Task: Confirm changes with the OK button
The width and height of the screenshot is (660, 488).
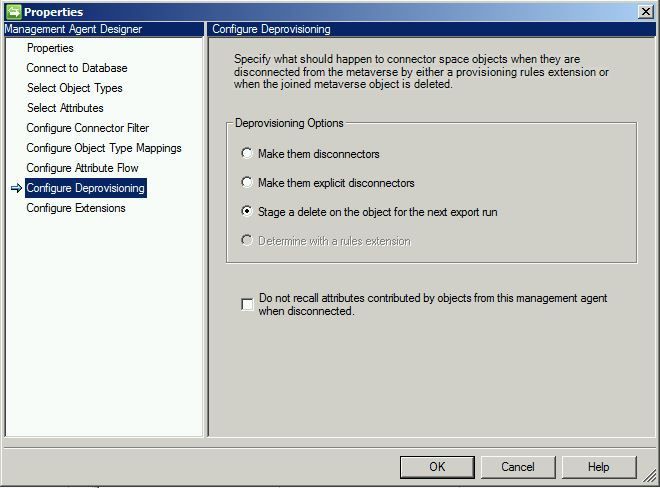Action: (x=437, y=467)
